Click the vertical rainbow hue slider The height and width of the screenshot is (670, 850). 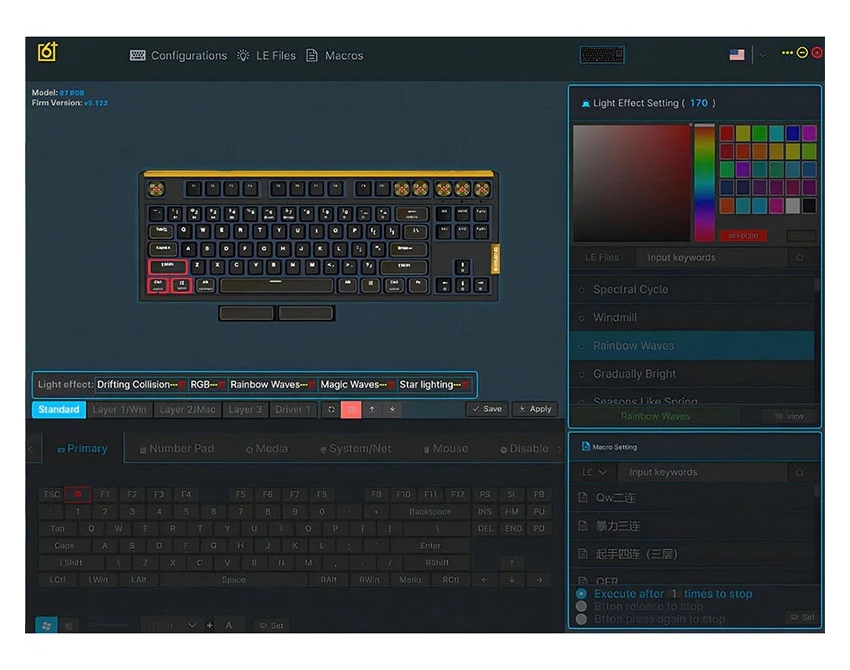click(704, 182)
